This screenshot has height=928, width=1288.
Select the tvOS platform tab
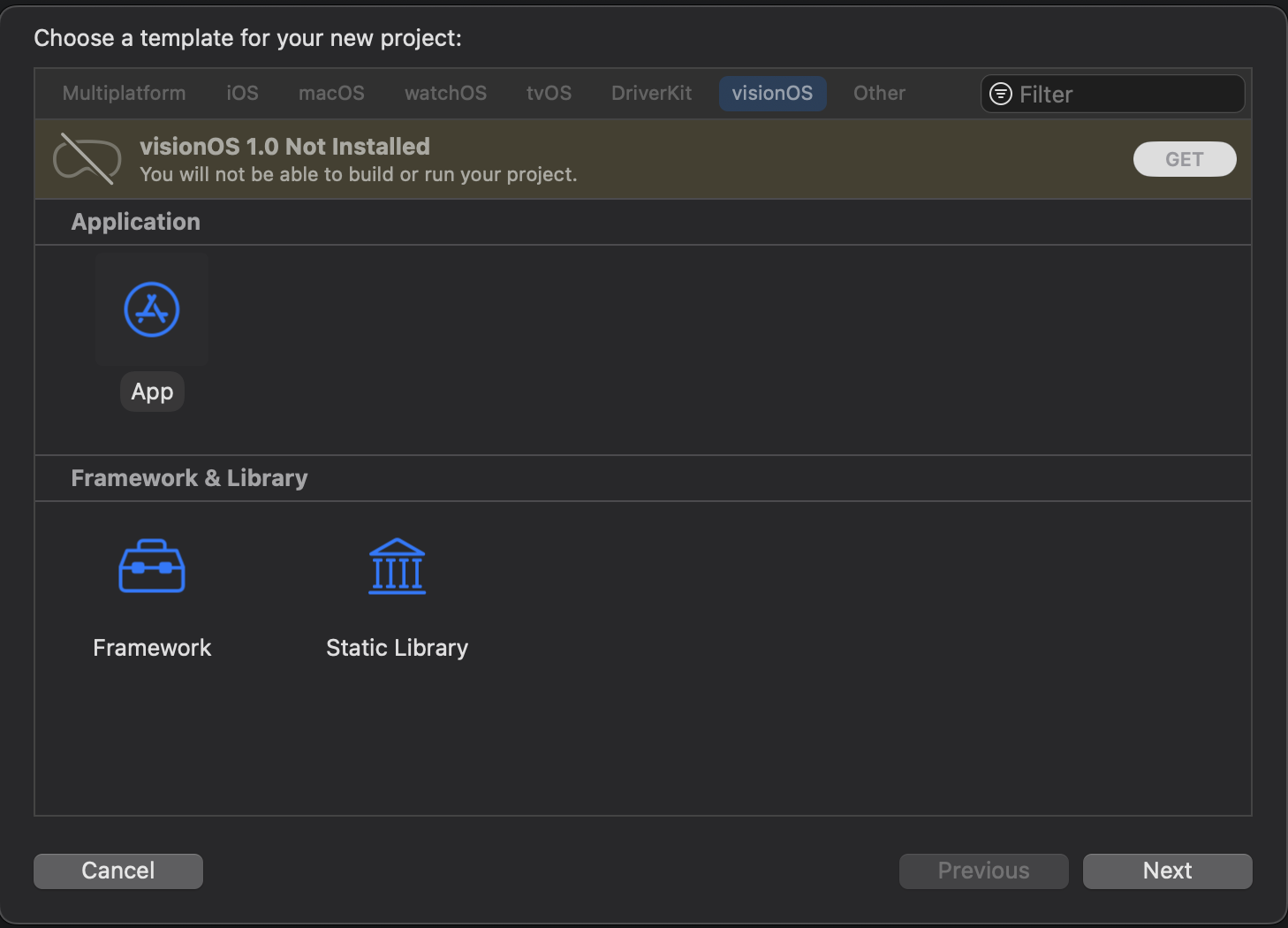(x=549, y=93)
